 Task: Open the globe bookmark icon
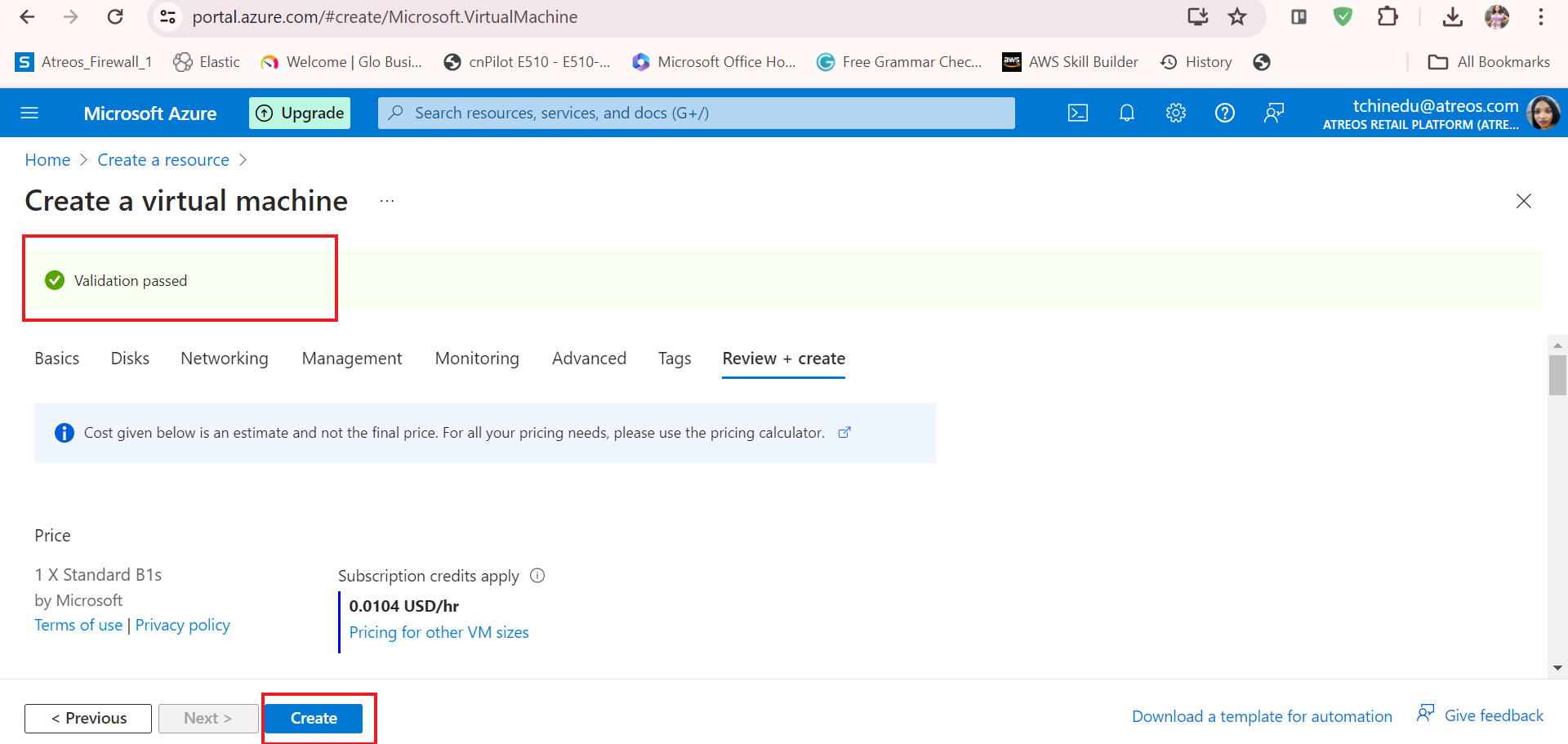1262,62
